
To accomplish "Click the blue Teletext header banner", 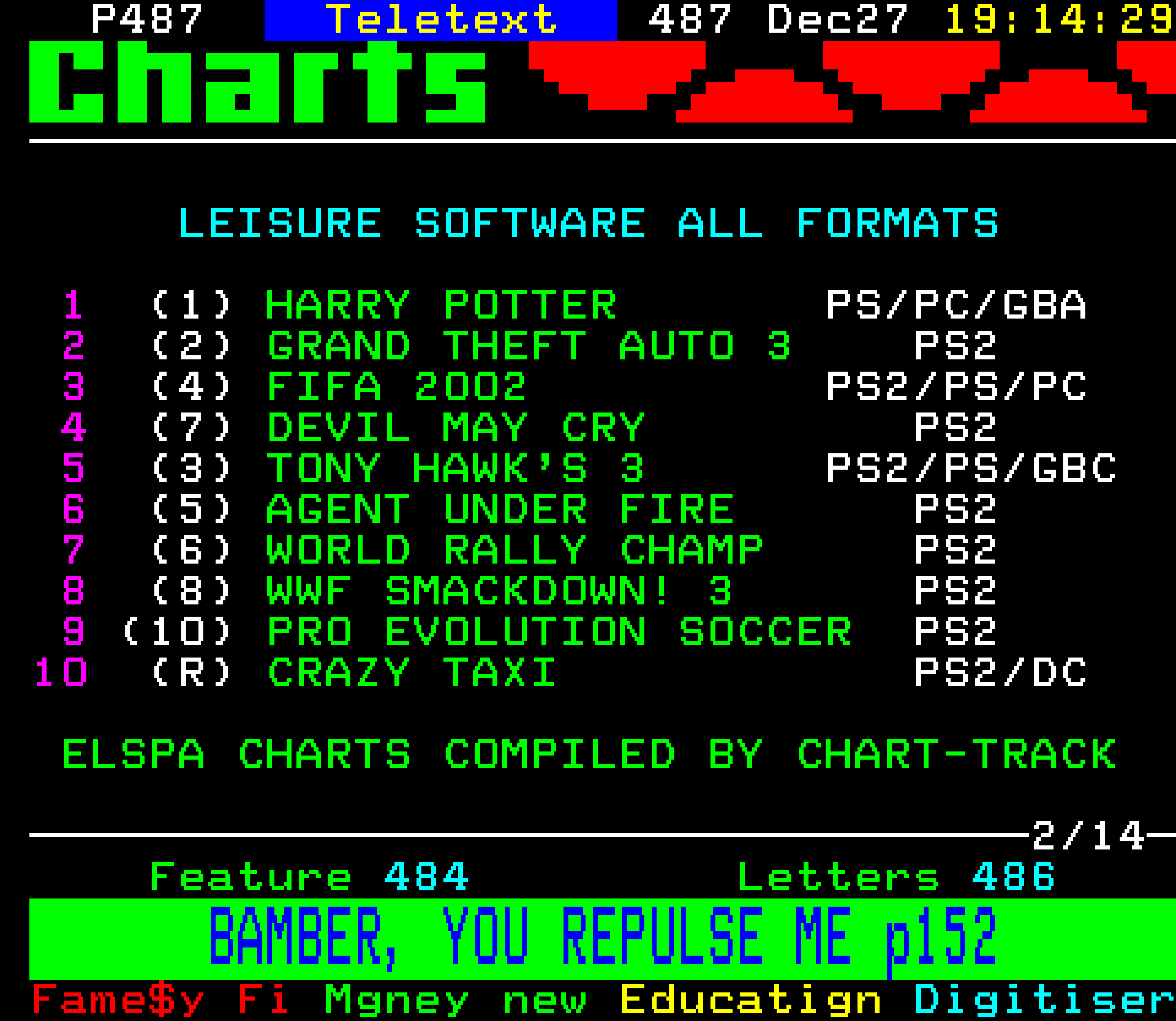I will click(441, 20).
